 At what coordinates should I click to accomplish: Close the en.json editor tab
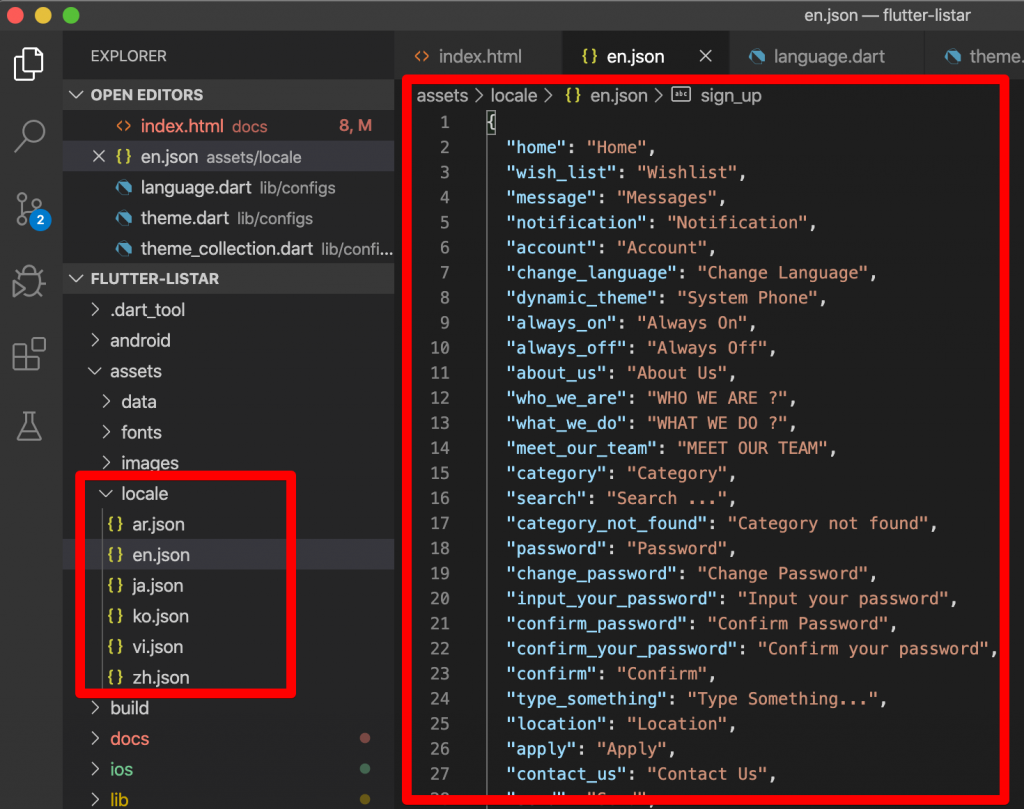(706, 56)
